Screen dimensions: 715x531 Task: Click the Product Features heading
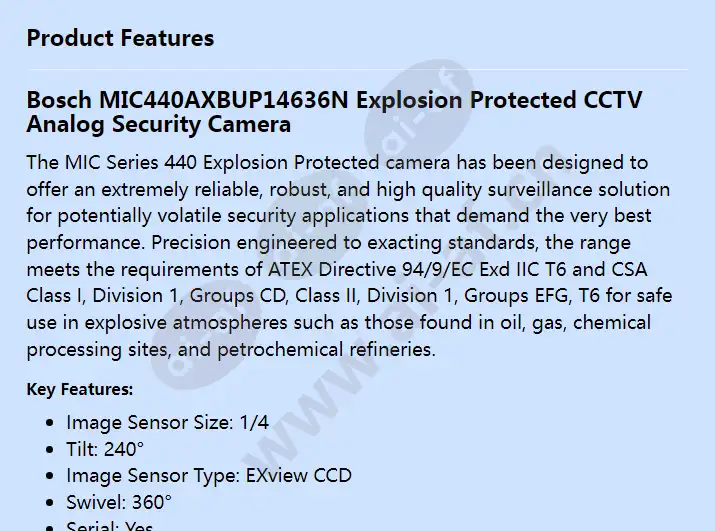120,38
